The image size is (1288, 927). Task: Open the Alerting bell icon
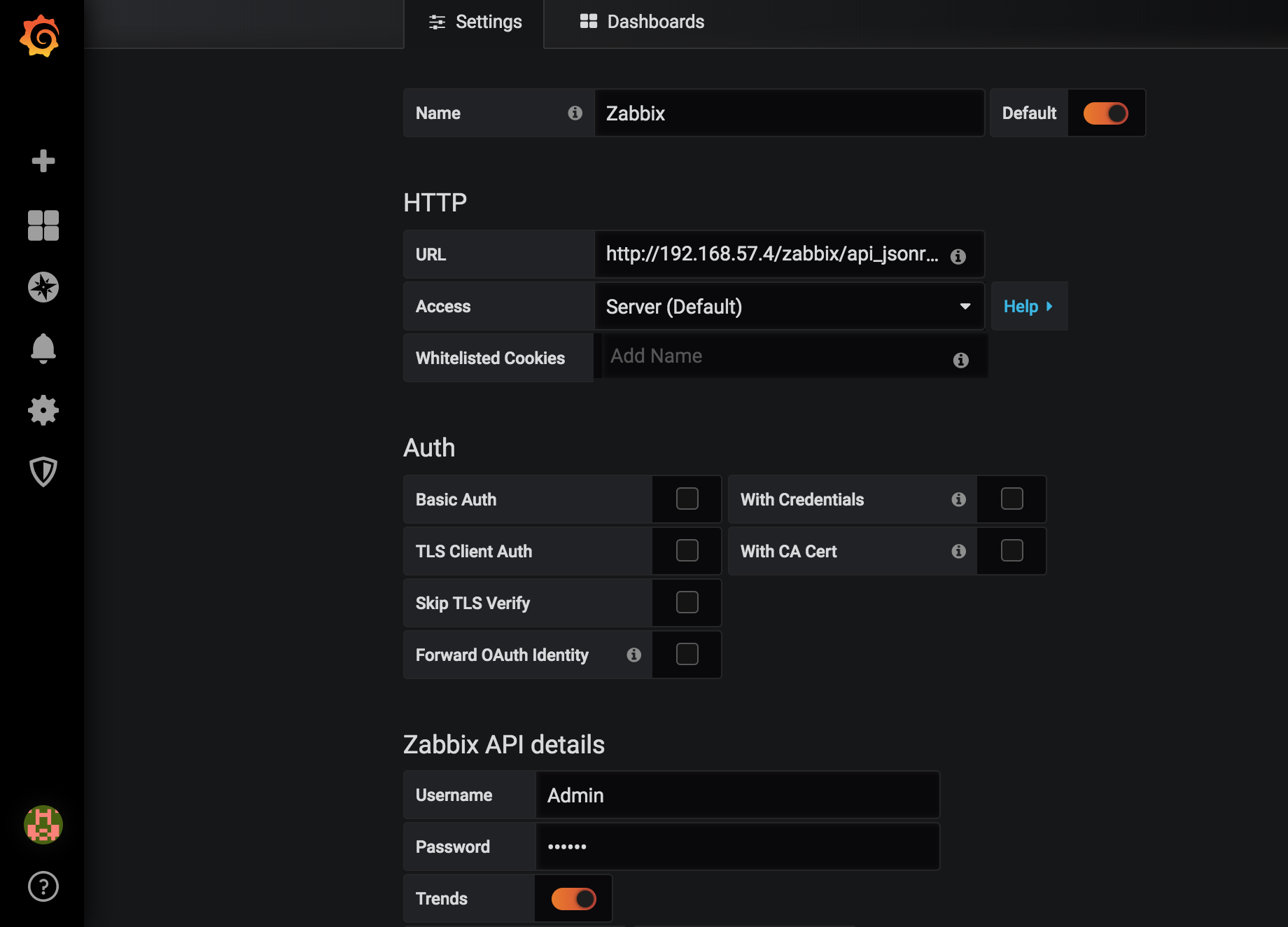[x=43, y=348]
